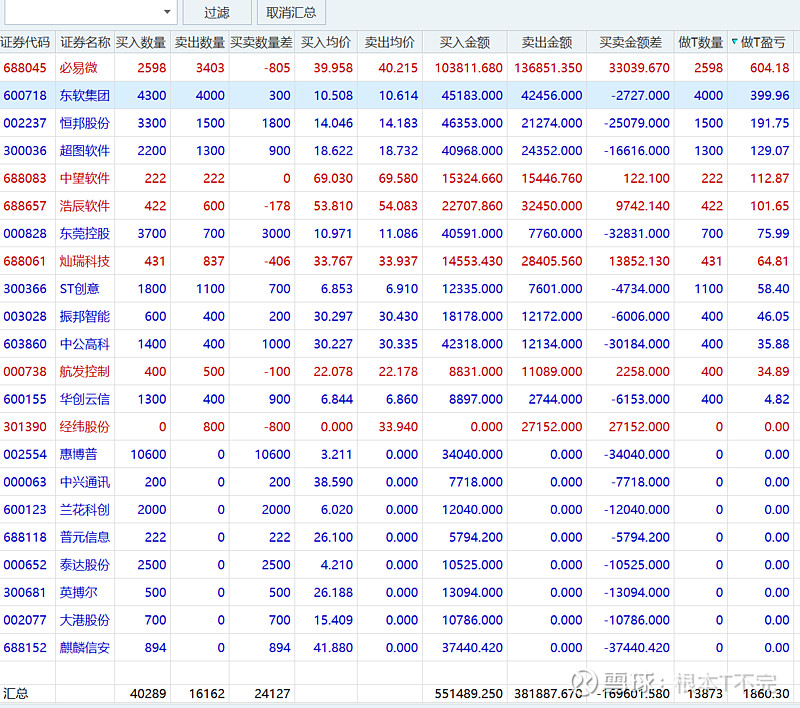Click the 大港股份 name cell
Viewport: 800px width, 708px height.
[85, 620]
